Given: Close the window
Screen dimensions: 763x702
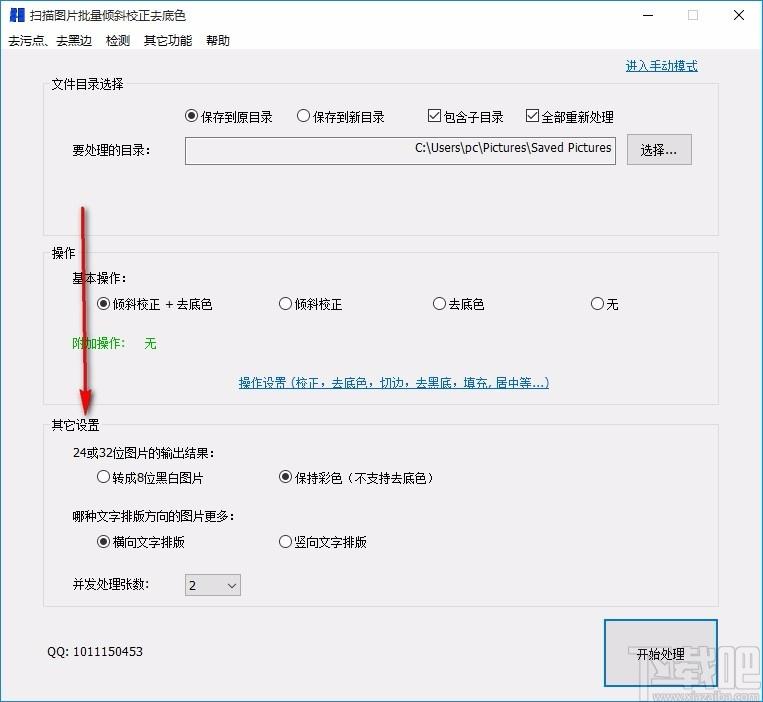Looking at the screenshot, I should 739,15.
